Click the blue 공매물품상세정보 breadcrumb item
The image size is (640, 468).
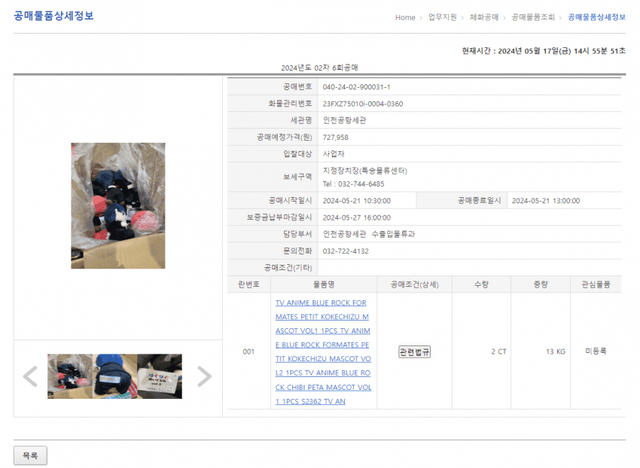tap(596, 17)
